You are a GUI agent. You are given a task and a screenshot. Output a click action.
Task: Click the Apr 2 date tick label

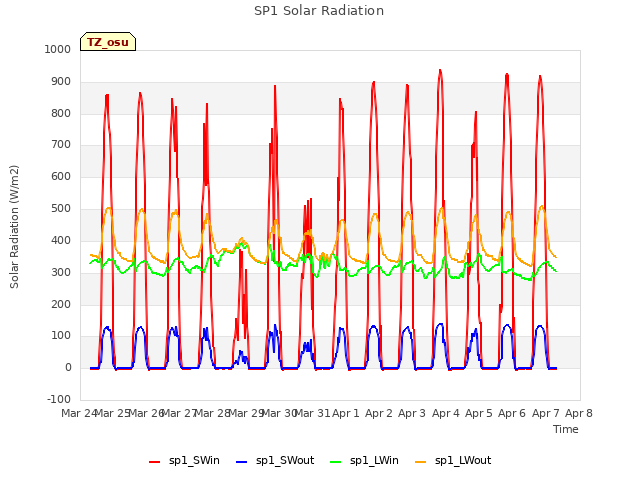(379, 413)
